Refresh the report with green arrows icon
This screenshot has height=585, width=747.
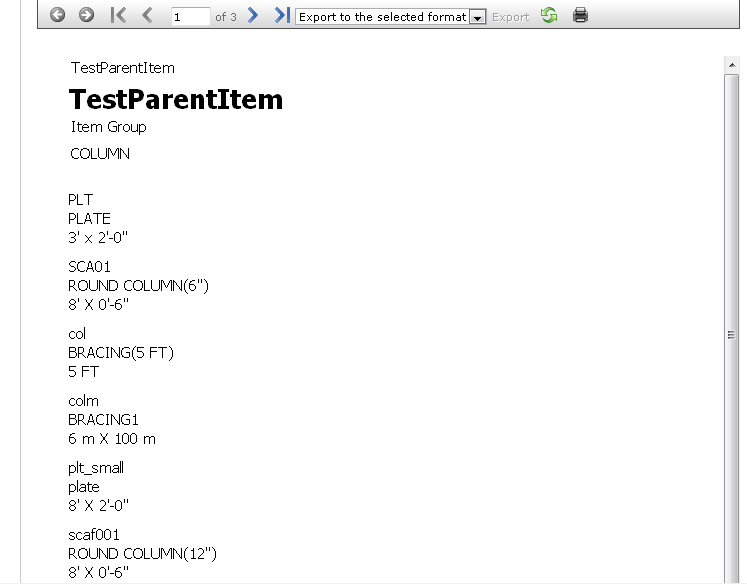tap(549, 16)
